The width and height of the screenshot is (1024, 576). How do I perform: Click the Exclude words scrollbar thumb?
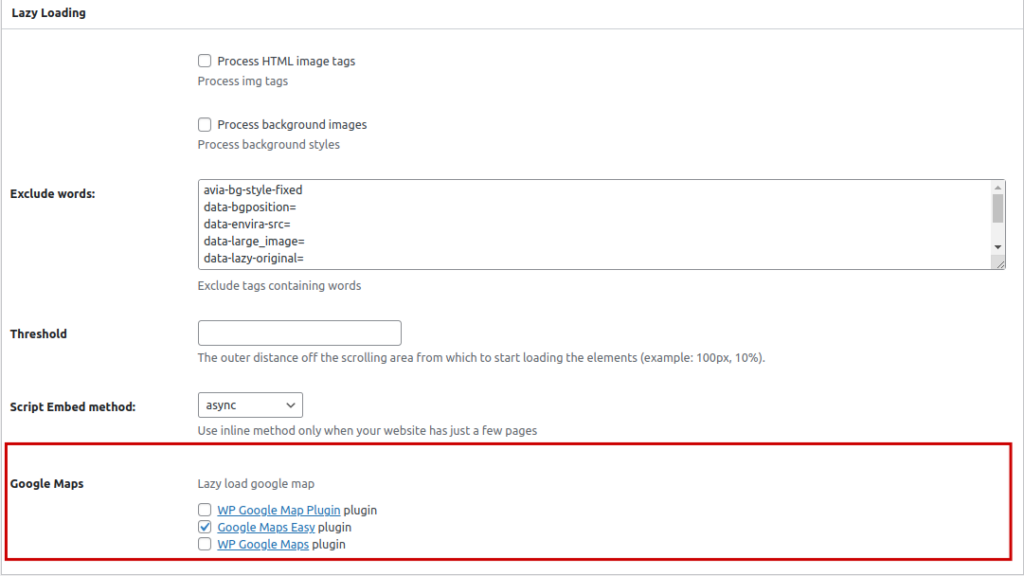coord(997,209)
